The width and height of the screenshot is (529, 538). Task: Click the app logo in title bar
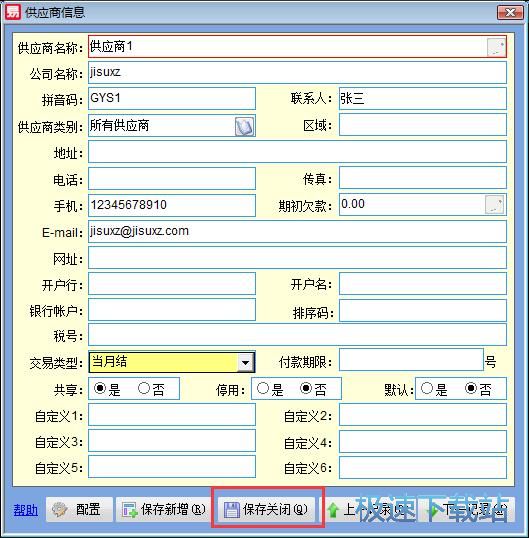pos(12,12)
